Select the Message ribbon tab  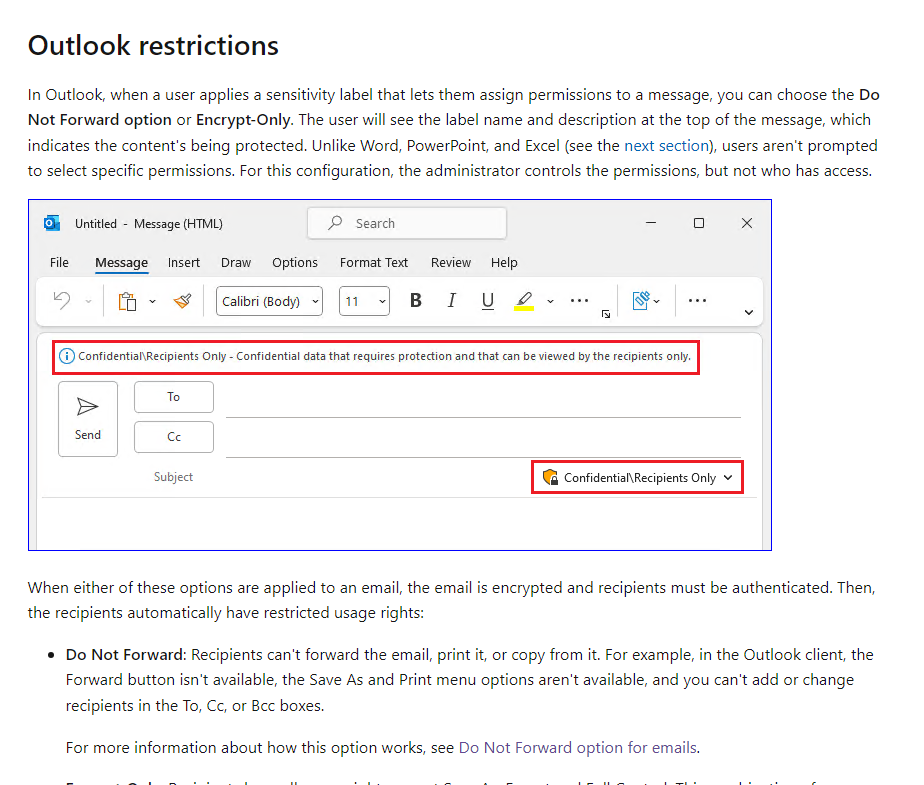click(x=121, y=263)
